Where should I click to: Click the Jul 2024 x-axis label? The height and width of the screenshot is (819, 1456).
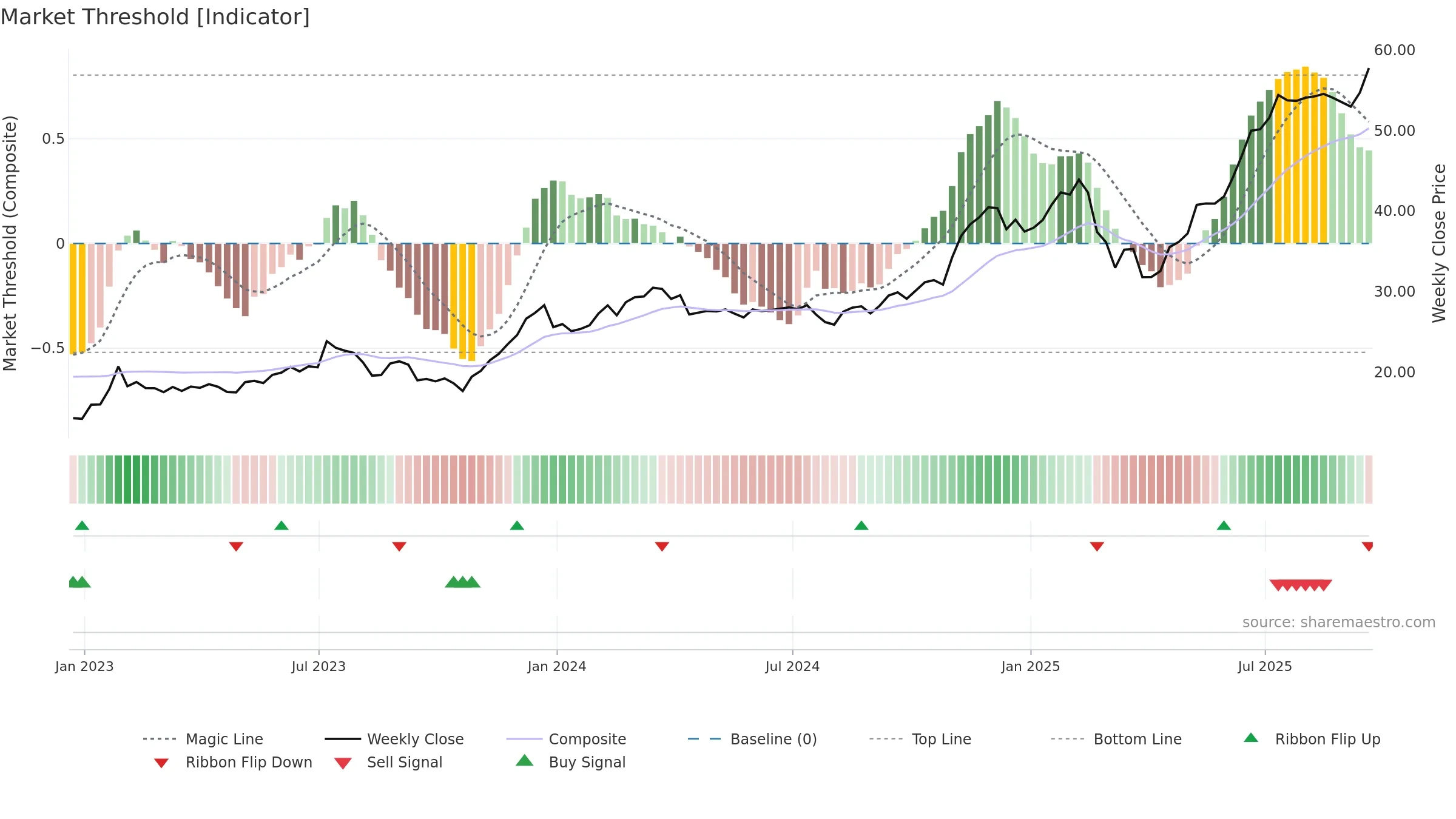pos(792,666)
